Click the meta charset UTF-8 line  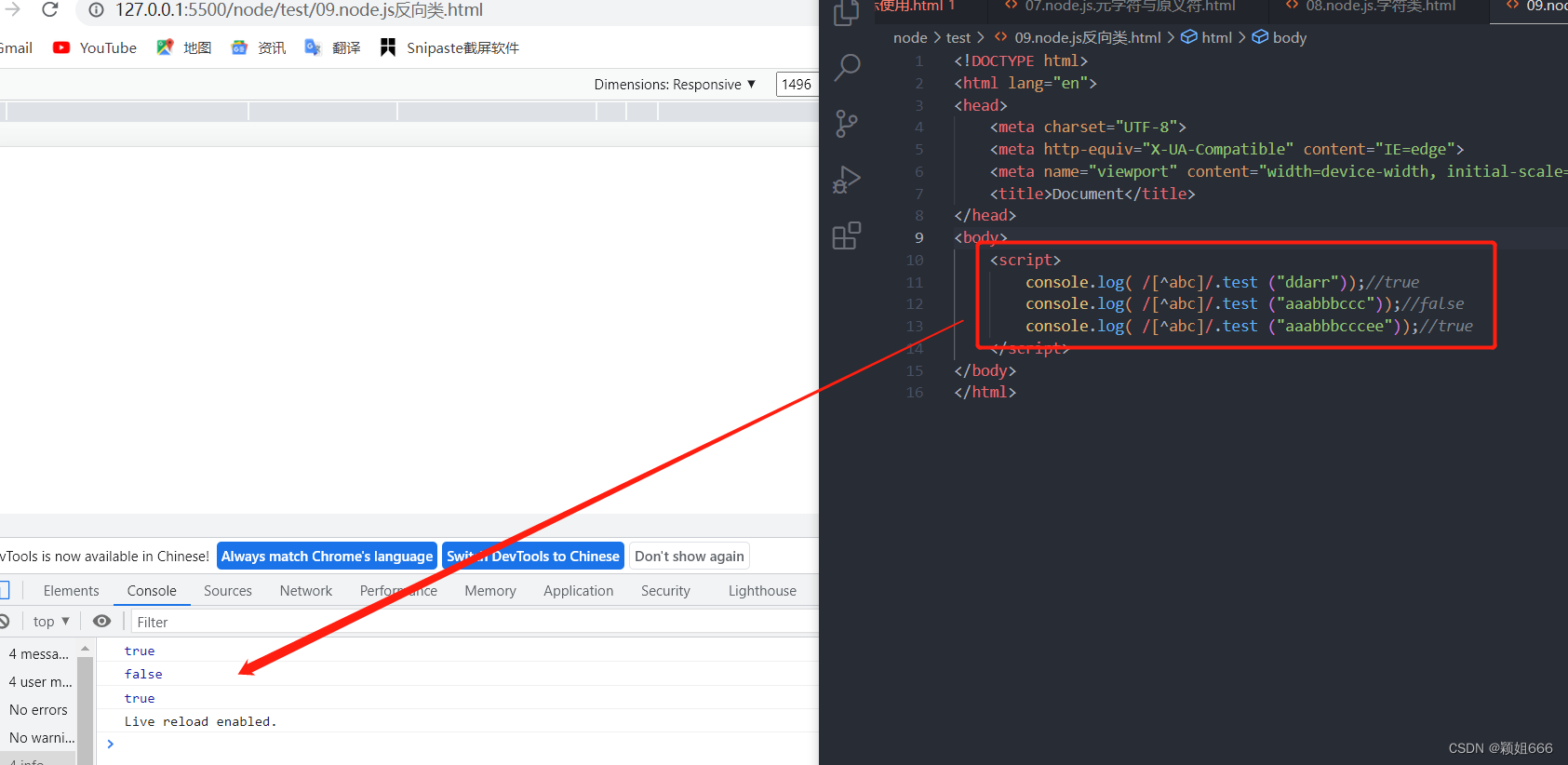pos(1088,127)
